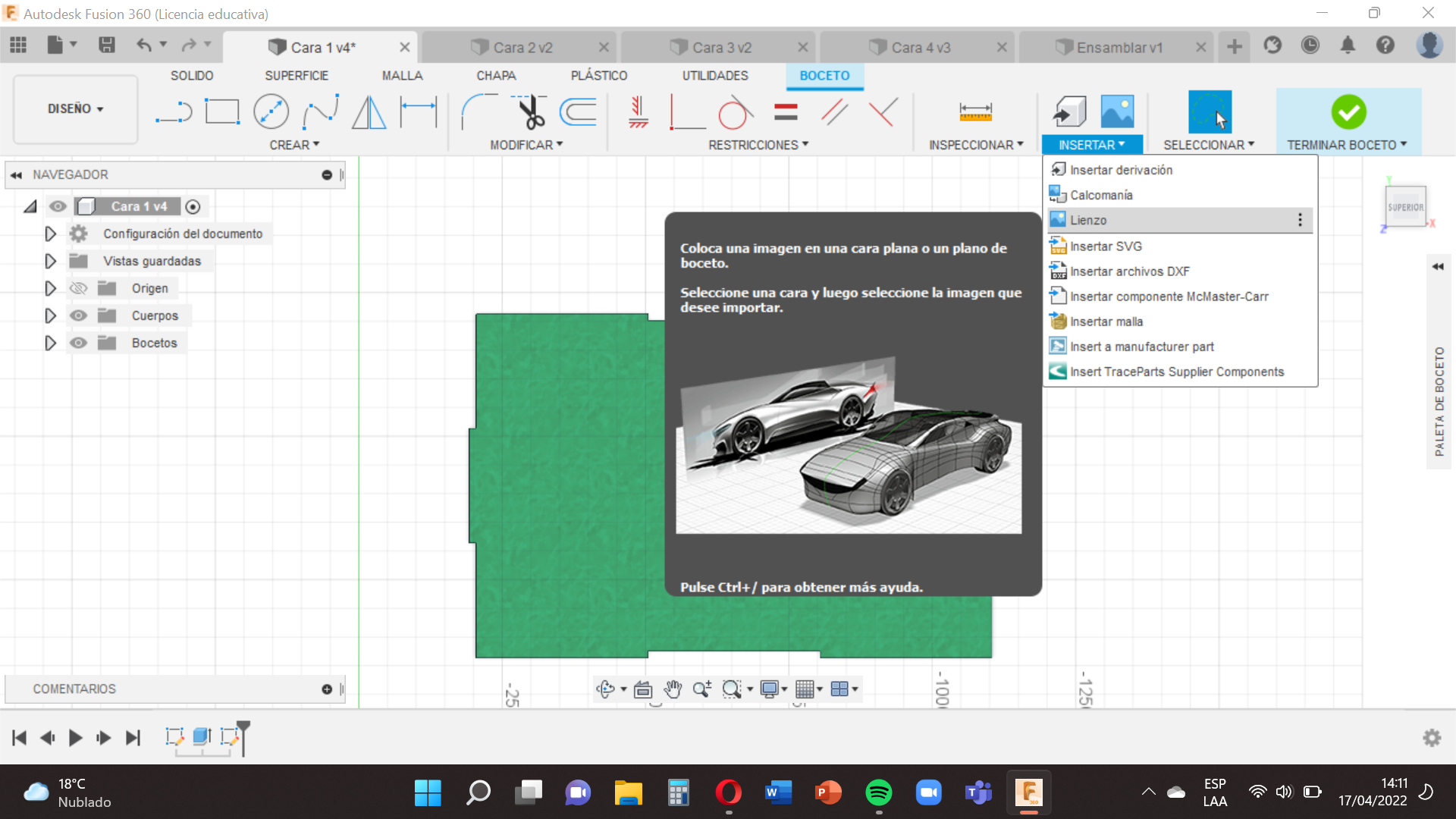
Task: Expand the PALETA DE BOCETO panel
Action: [1438, 266]
